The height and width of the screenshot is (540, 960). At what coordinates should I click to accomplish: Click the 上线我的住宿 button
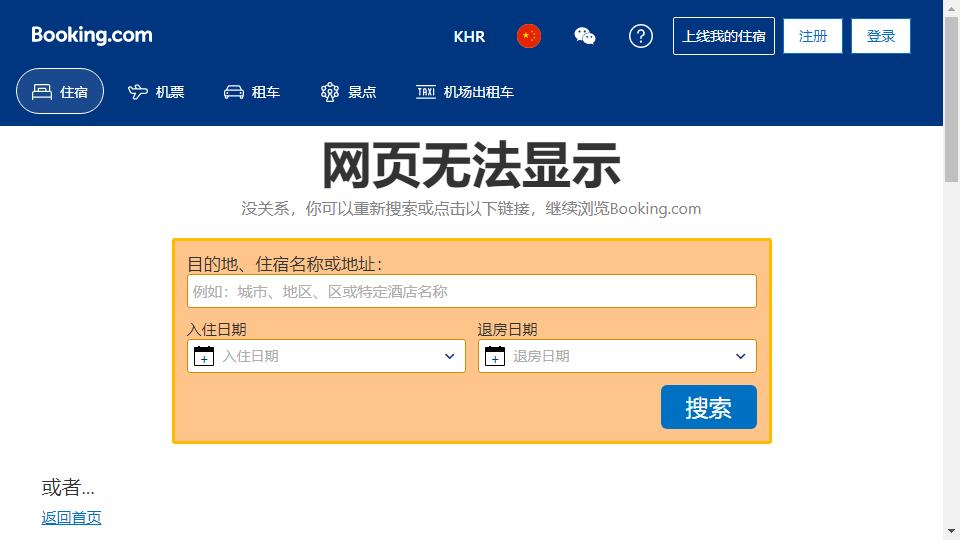[724, 36]
